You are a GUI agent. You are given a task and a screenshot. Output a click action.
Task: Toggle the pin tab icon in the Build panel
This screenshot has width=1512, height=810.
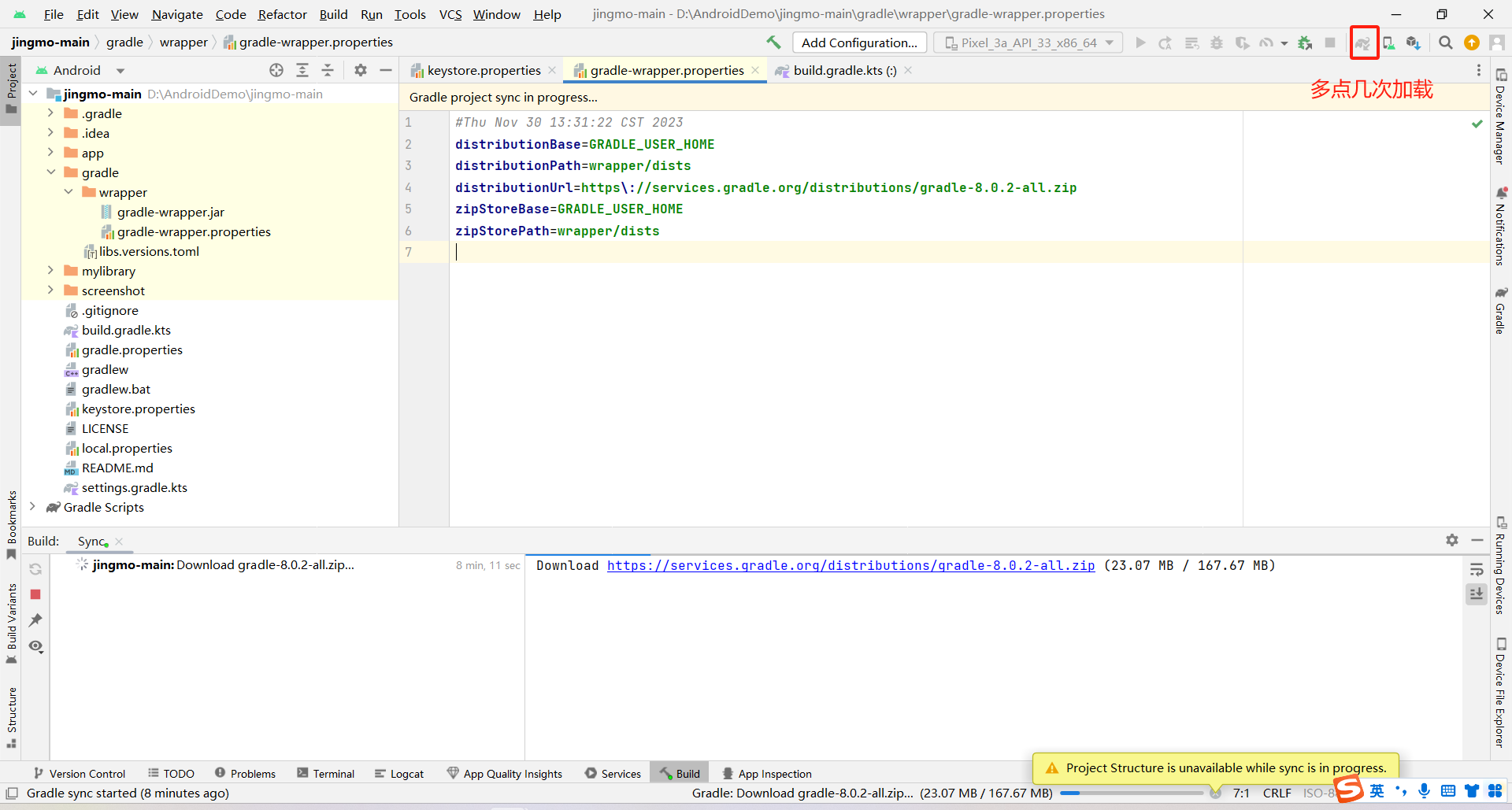[35, 620]
